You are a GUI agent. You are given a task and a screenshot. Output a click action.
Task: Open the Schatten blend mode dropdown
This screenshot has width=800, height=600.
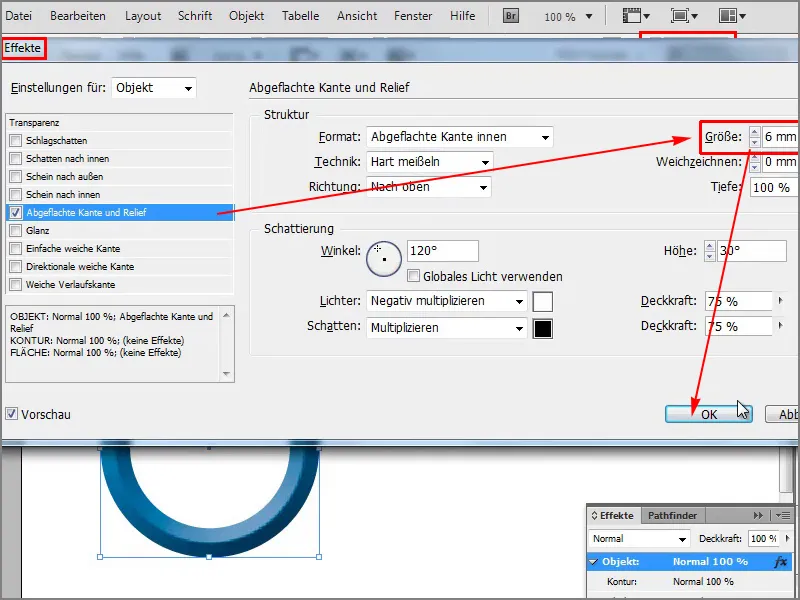pyautogui.click(x=446, y=328)
